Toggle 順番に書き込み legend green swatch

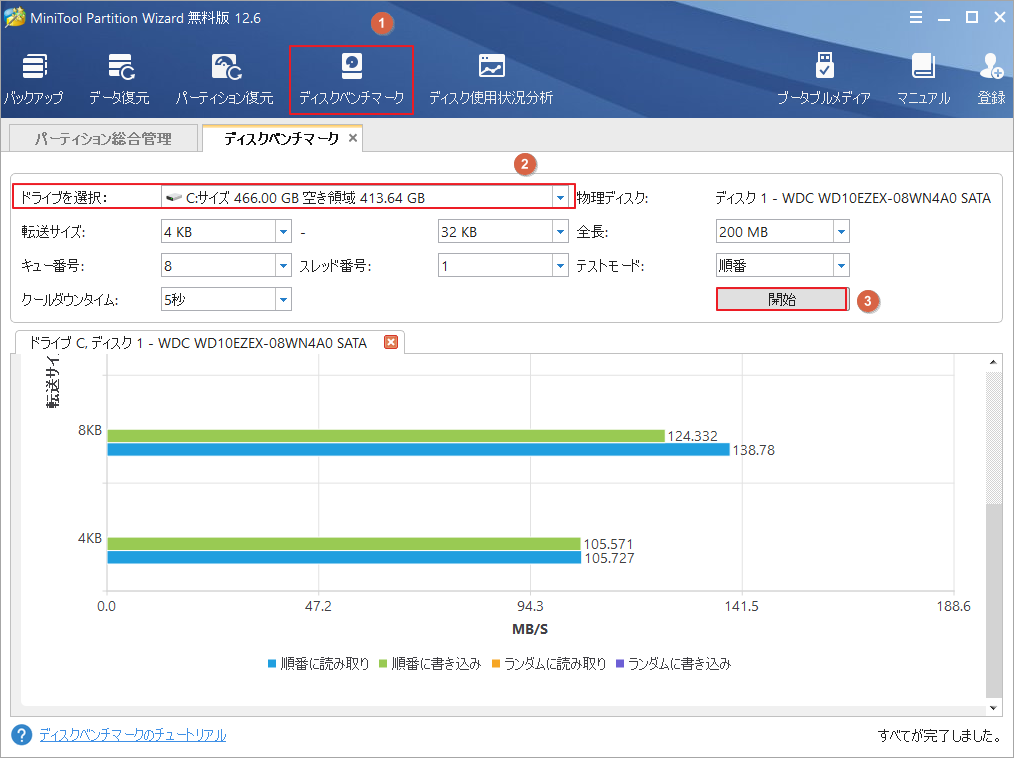click(383, 664)
